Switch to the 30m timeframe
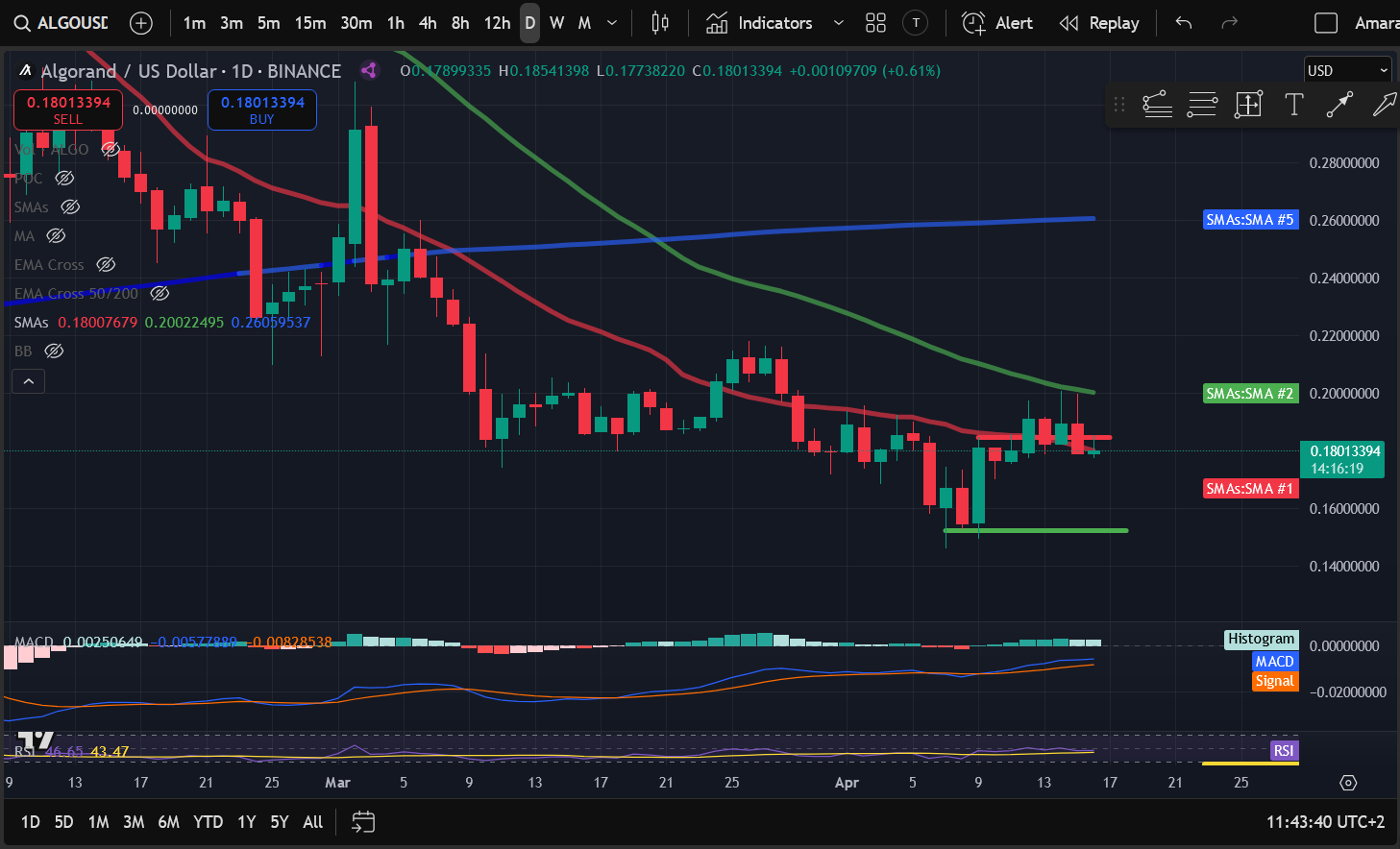 (x=356, y=23)
